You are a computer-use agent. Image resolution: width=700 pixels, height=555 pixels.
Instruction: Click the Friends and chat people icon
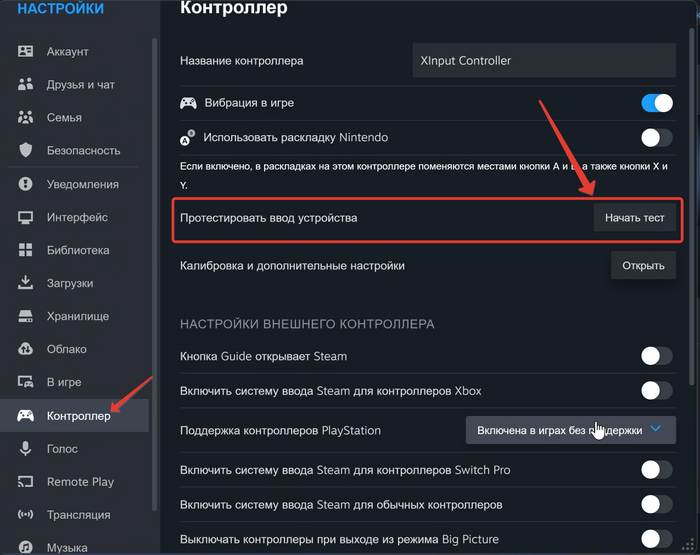tap(26, 85)
